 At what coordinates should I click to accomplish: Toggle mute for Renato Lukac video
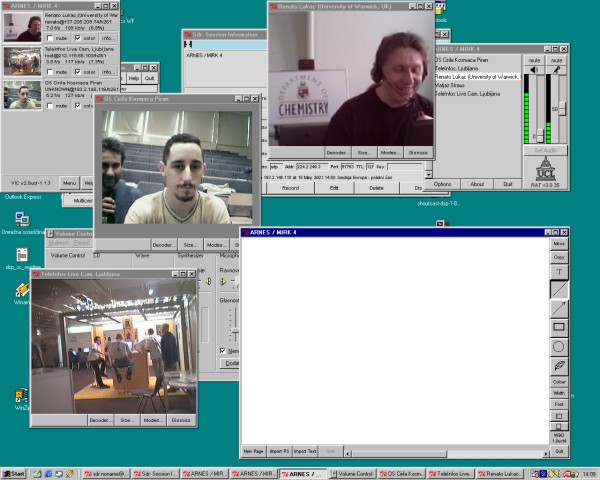pos(49,38)
